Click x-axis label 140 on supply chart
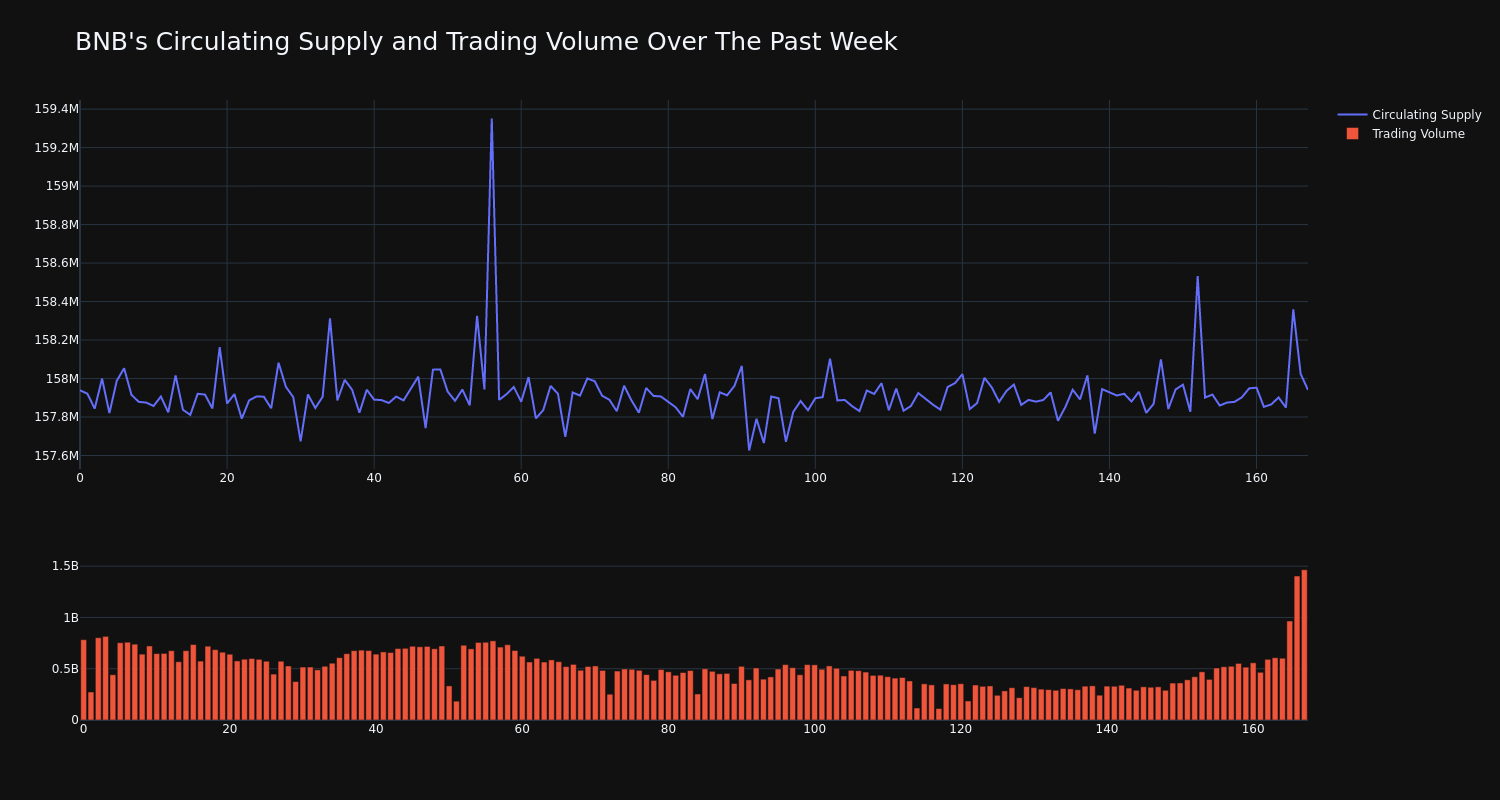The height and width of the screenshot is (800, 1500). [x=1109, y=478]
